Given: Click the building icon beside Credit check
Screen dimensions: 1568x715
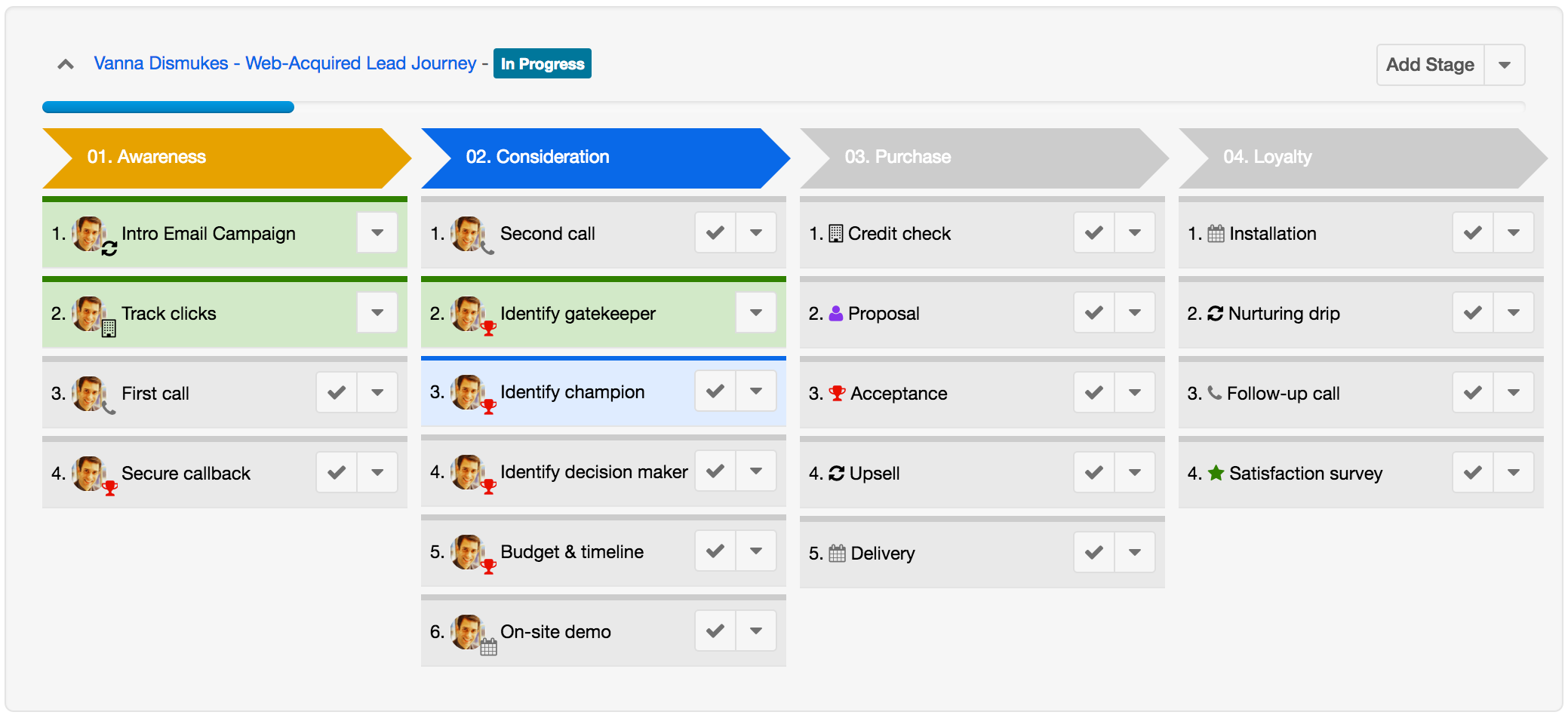Looking at the screenshot, I should (x=835, y=234).
